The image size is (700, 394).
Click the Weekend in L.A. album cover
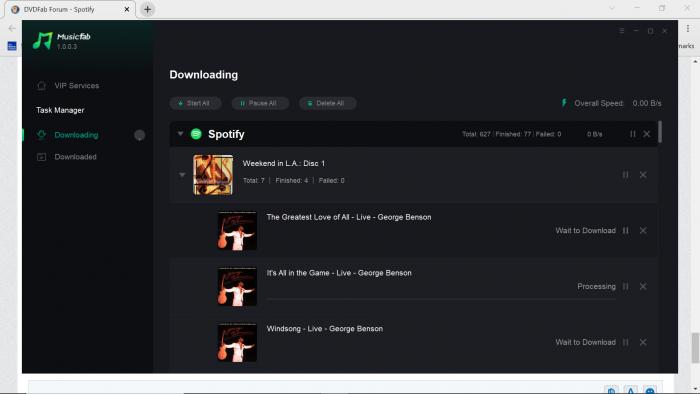(213, 174)
